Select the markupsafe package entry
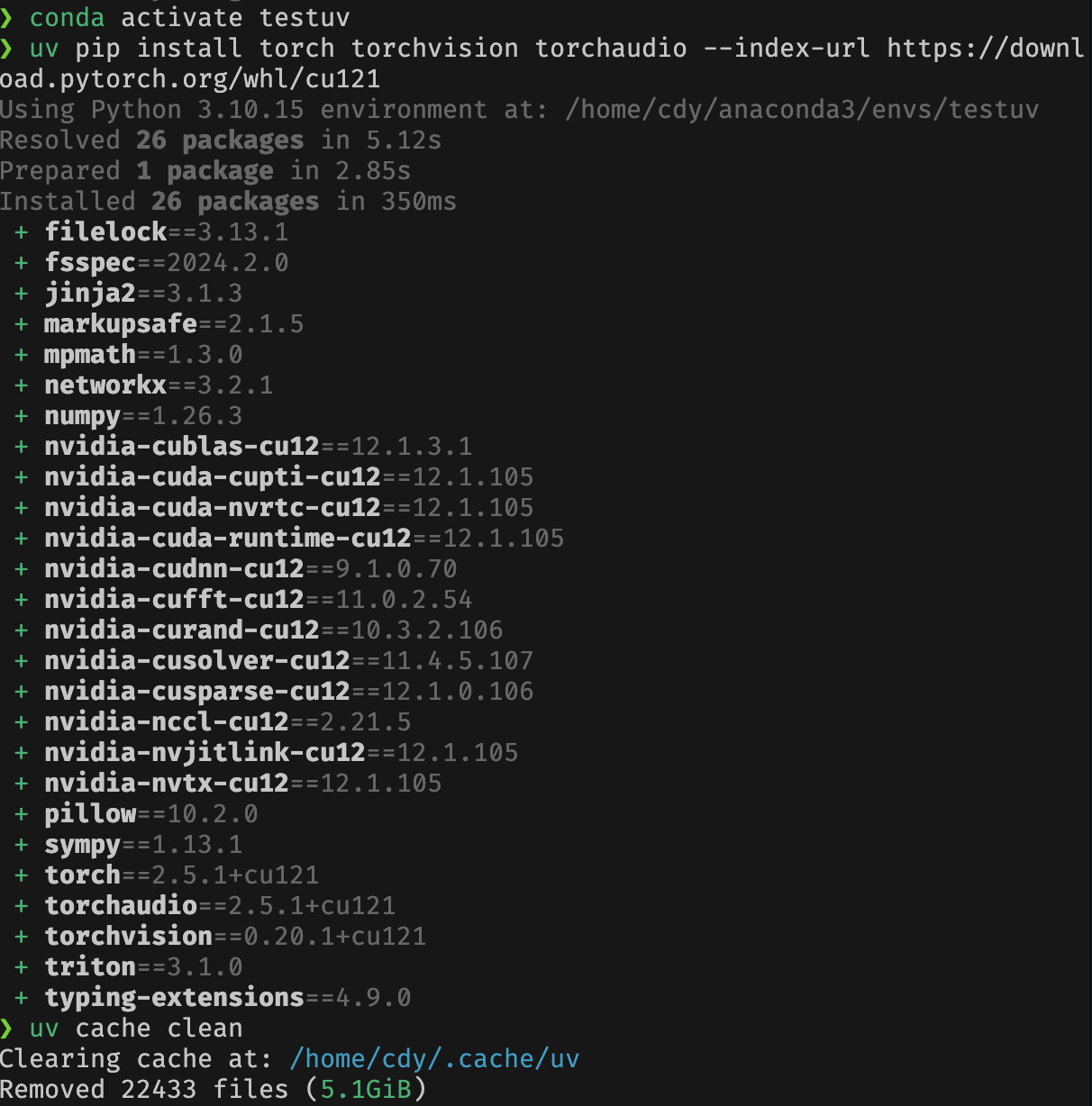Screen dimensions: 1092x1106 pos(121,324)
